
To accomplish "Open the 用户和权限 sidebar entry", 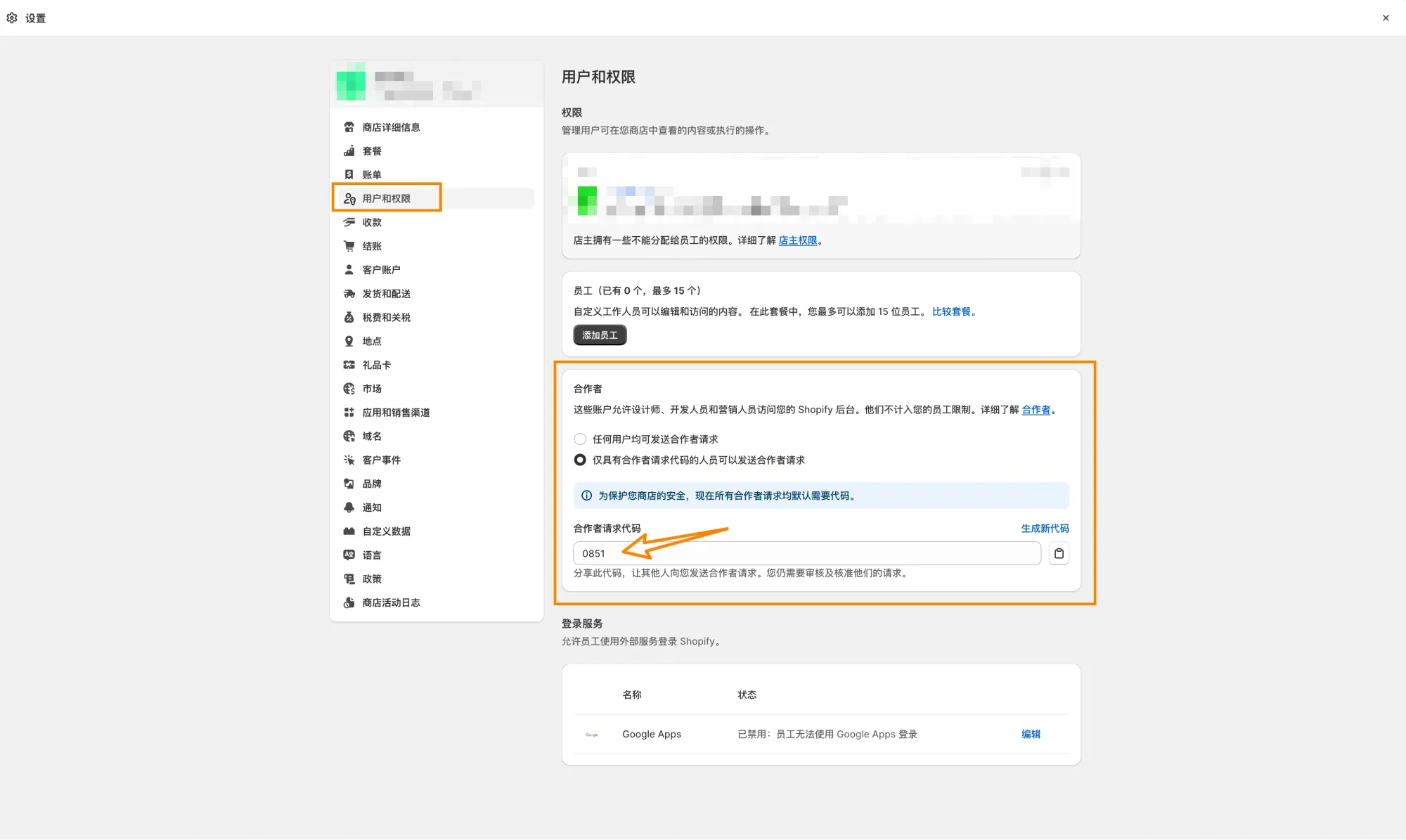I will [386, 198].
